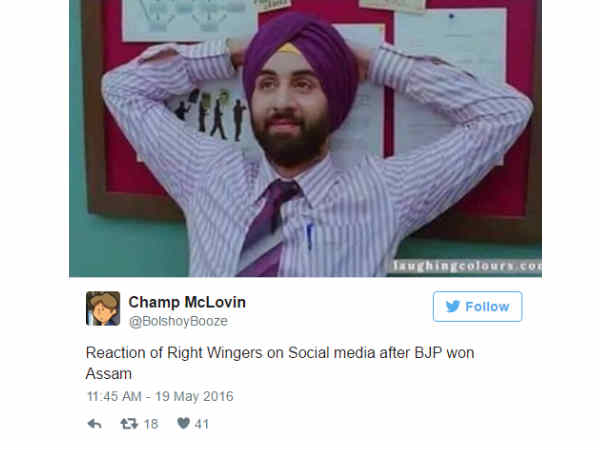Screen dimensions: 600x450
Task: Like the tweet with the heart icon
Action: point(184,423)
